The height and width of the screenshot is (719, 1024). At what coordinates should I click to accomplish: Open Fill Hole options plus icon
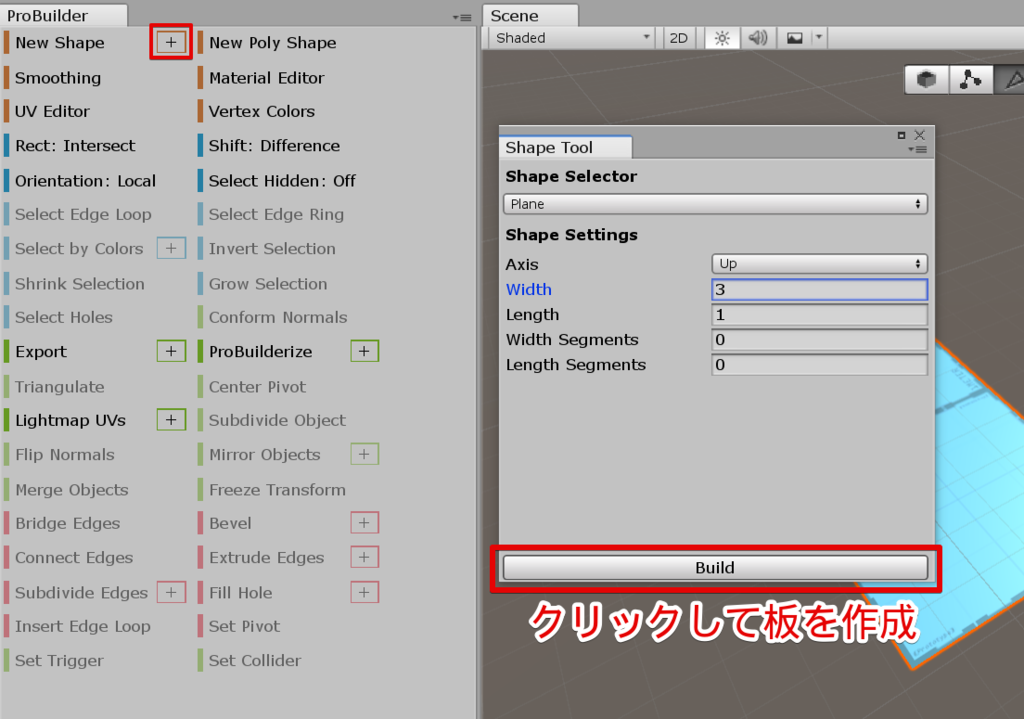coord(364,592)
